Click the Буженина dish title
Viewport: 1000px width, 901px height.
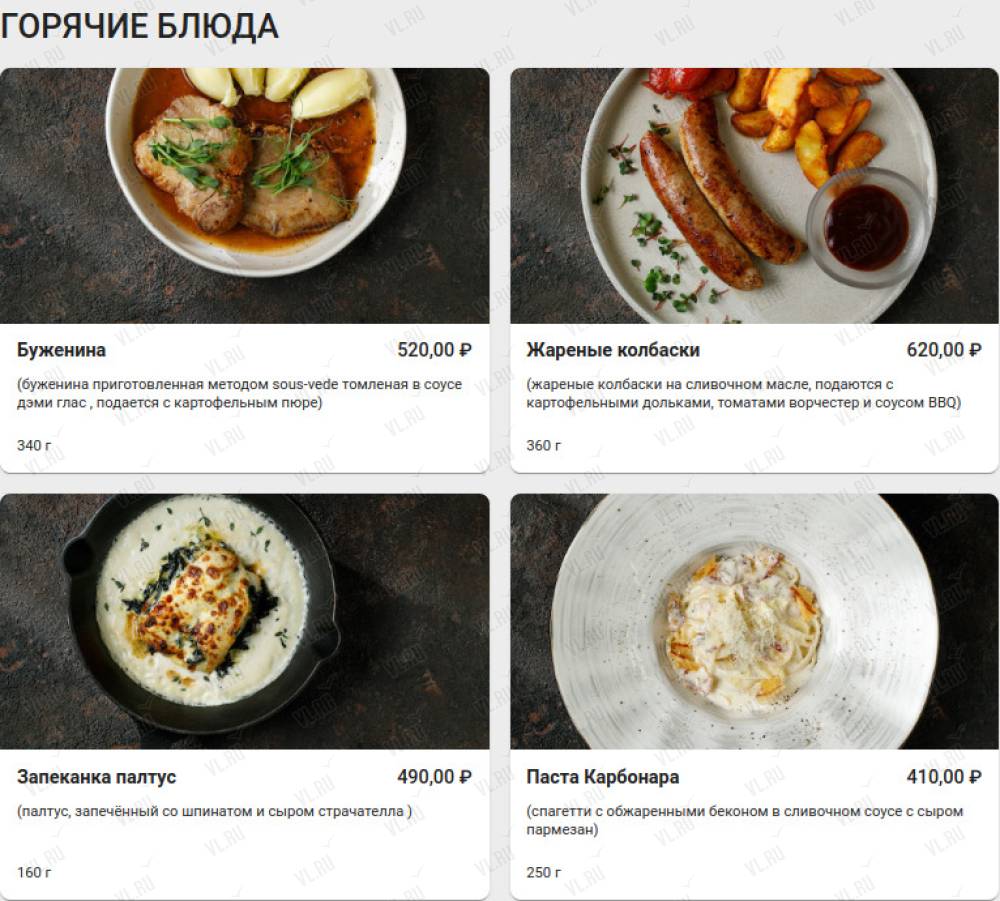tap(61, 350)
